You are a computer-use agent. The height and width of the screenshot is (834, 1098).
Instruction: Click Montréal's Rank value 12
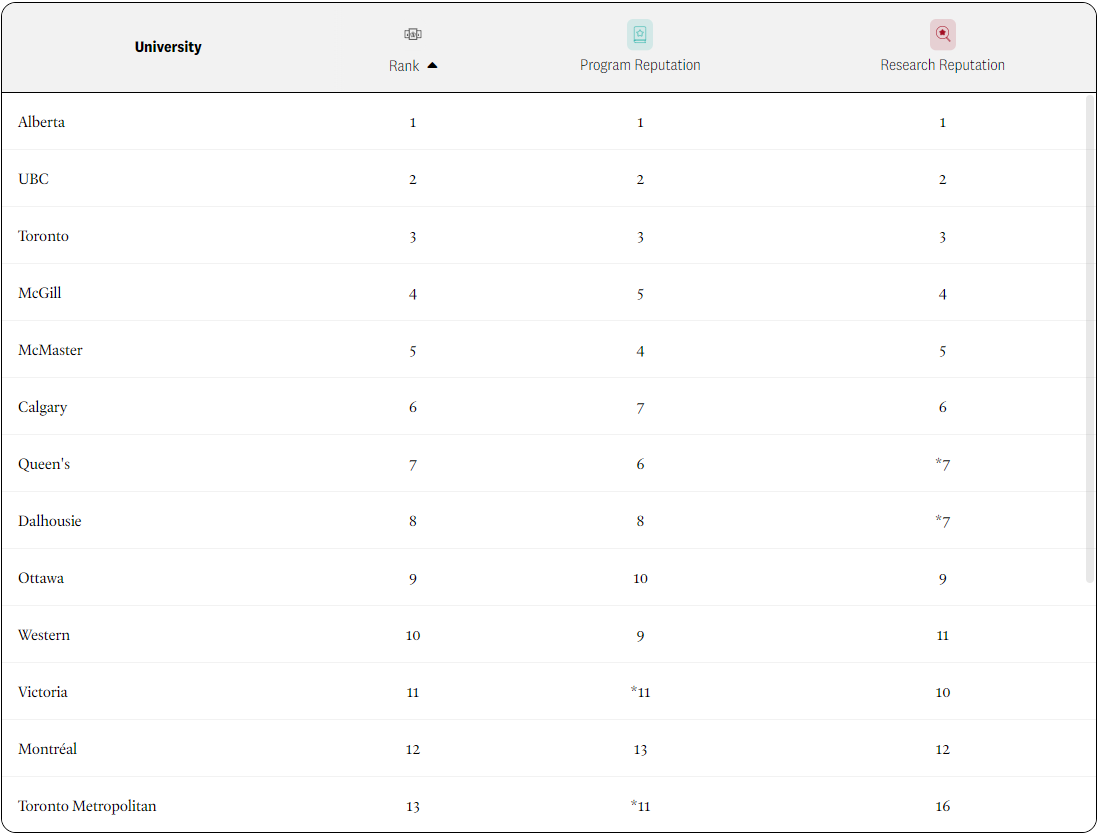(413, 750)
